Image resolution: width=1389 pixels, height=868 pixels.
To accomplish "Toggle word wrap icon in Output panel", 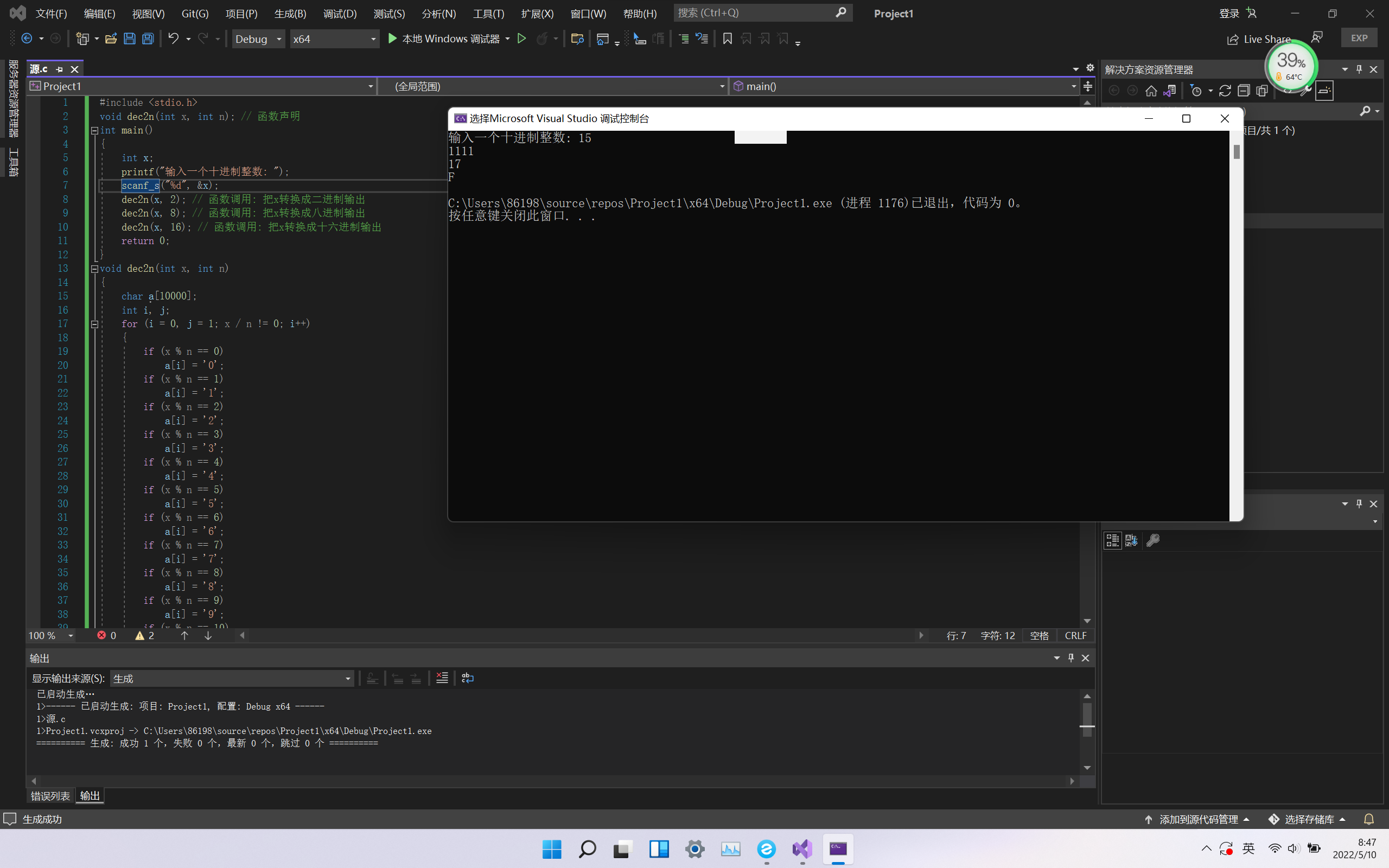I will 467,678.
